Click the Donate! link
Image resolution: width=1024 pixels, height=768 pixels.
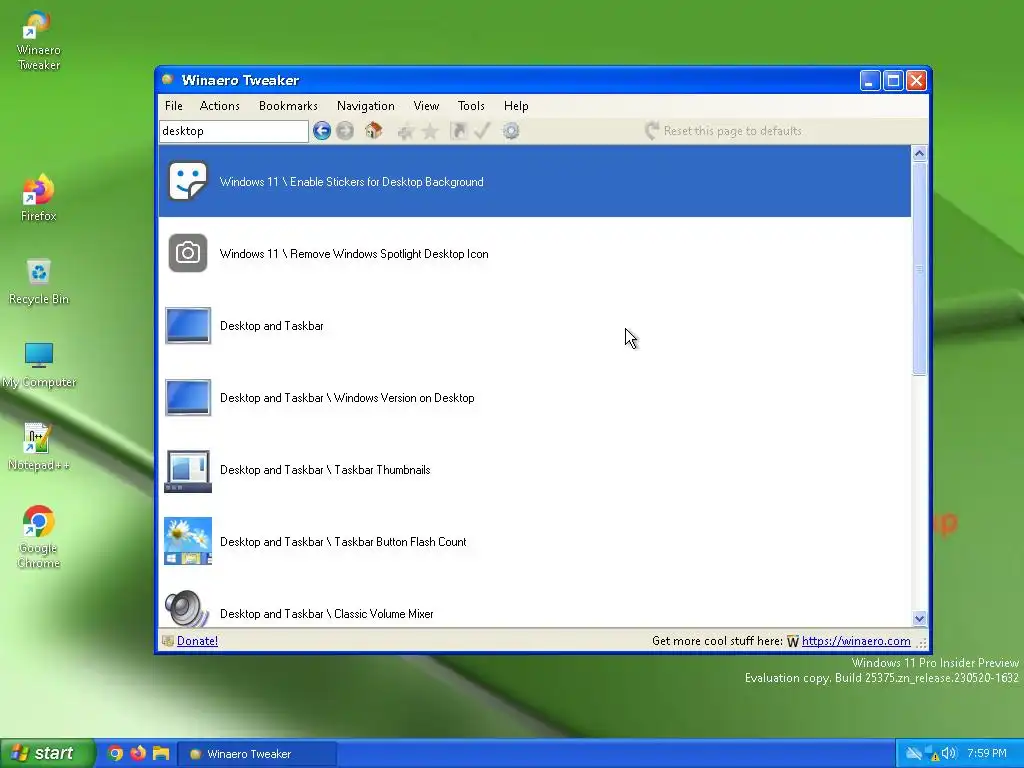coord(197,641)
